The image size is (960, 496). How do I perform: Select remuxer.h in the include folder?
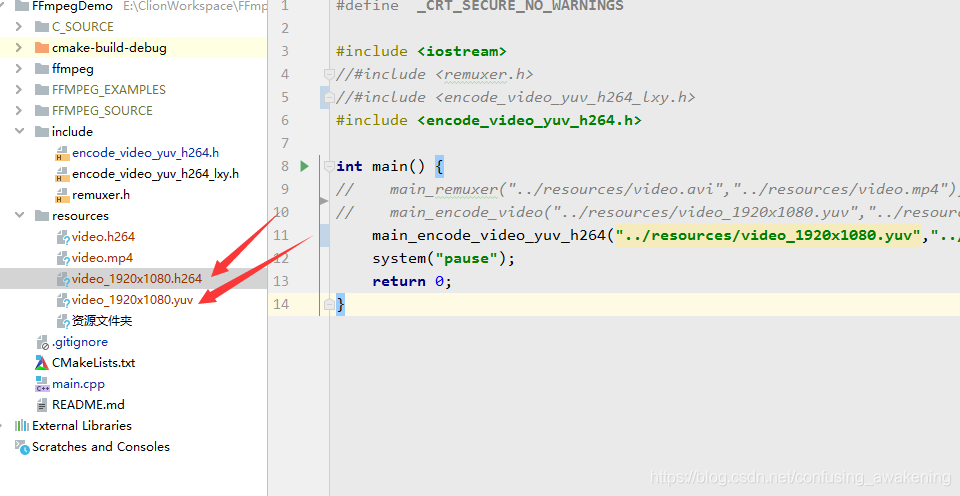tap(101, 195)
